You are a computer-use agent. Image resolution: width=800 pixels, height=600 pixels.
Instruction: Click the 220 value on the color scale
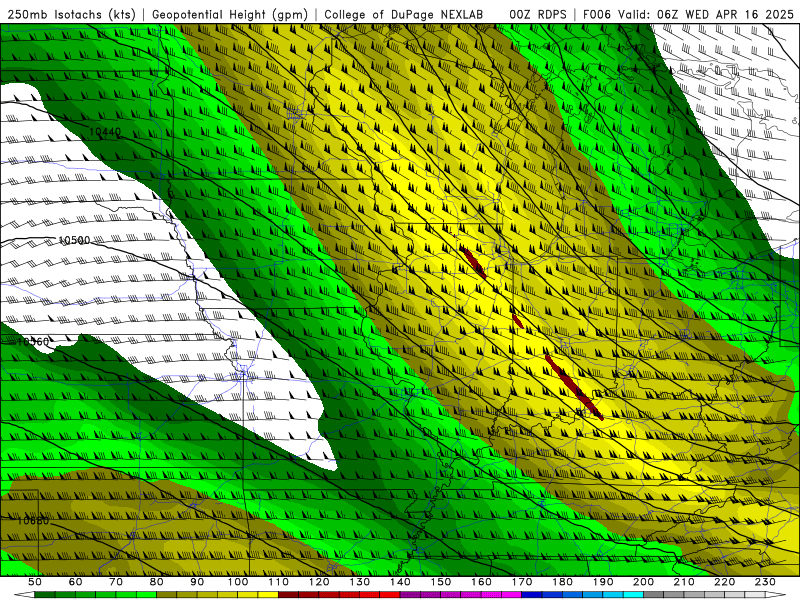pos(724,582)
